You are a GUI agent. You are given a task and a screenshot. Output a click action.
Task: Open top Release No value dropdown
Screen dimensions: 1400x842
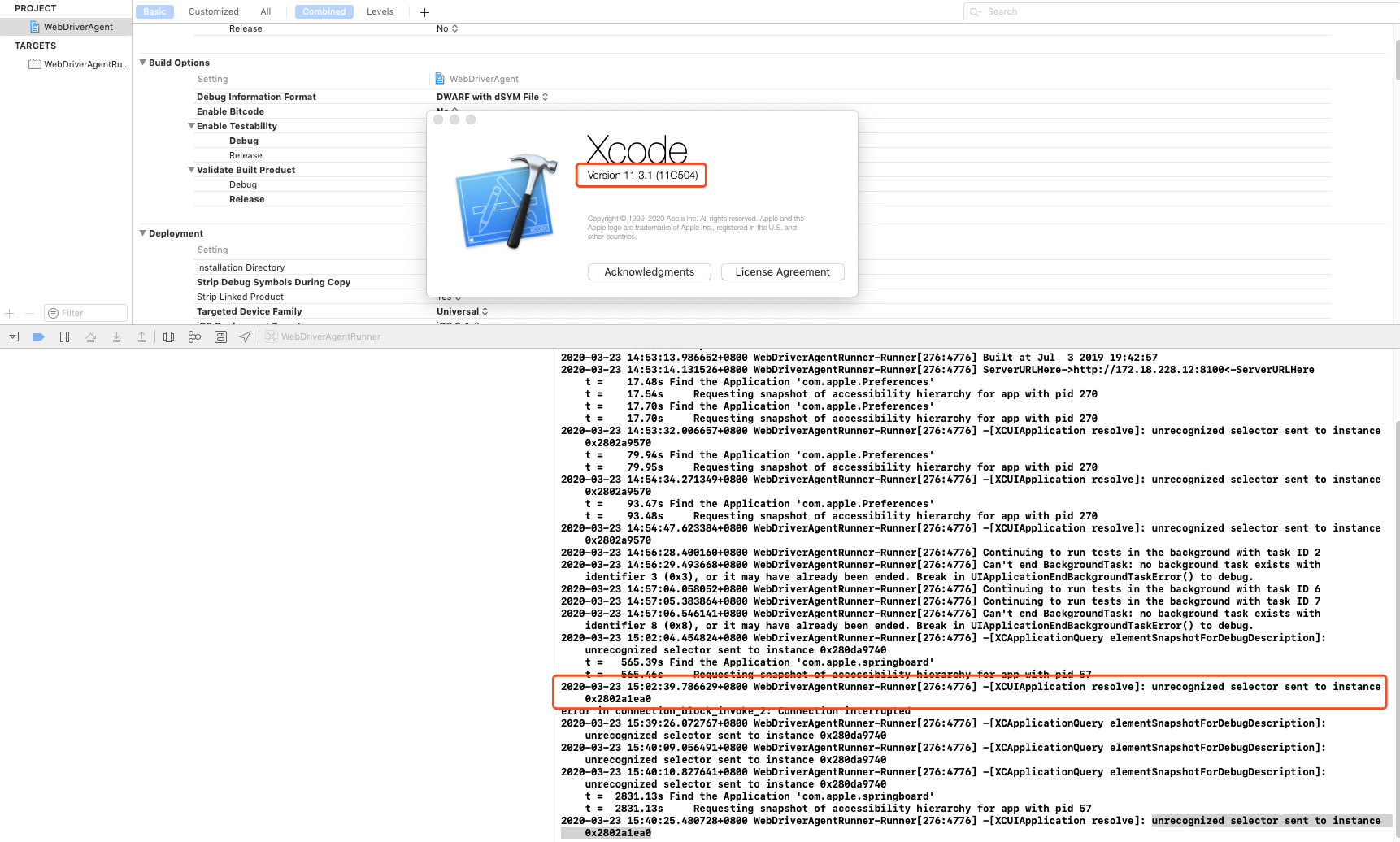pyautogui.click(x=447, y=28)
